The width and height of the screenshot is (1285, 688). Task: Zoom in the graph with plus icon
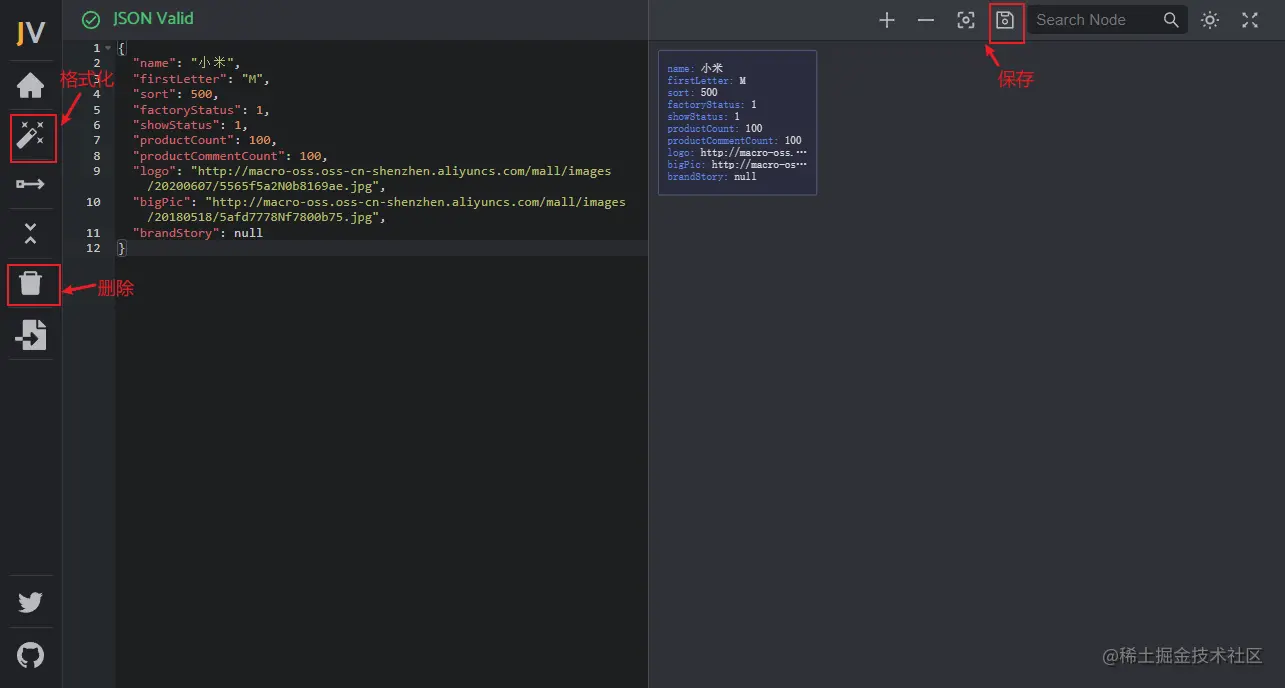tap(887, 20)
